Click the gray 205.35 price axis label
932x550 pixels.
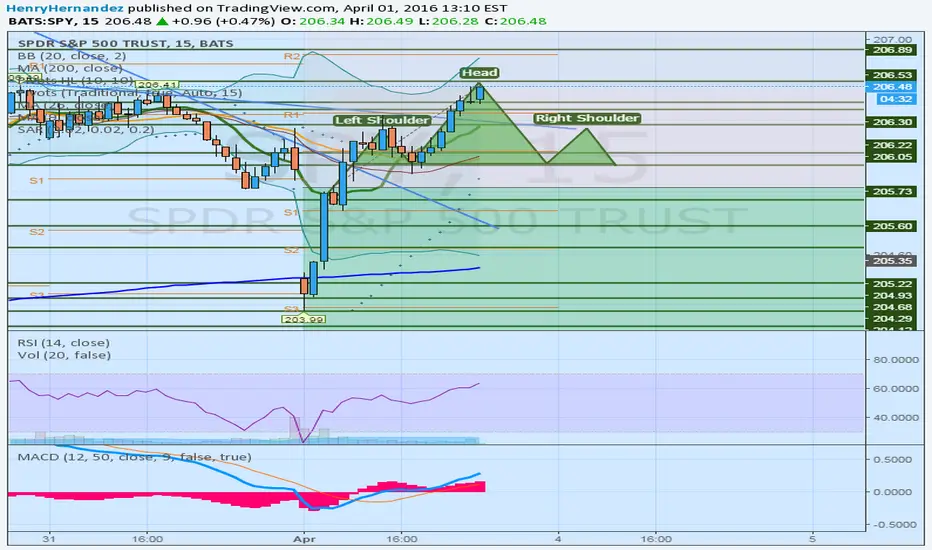892,261
